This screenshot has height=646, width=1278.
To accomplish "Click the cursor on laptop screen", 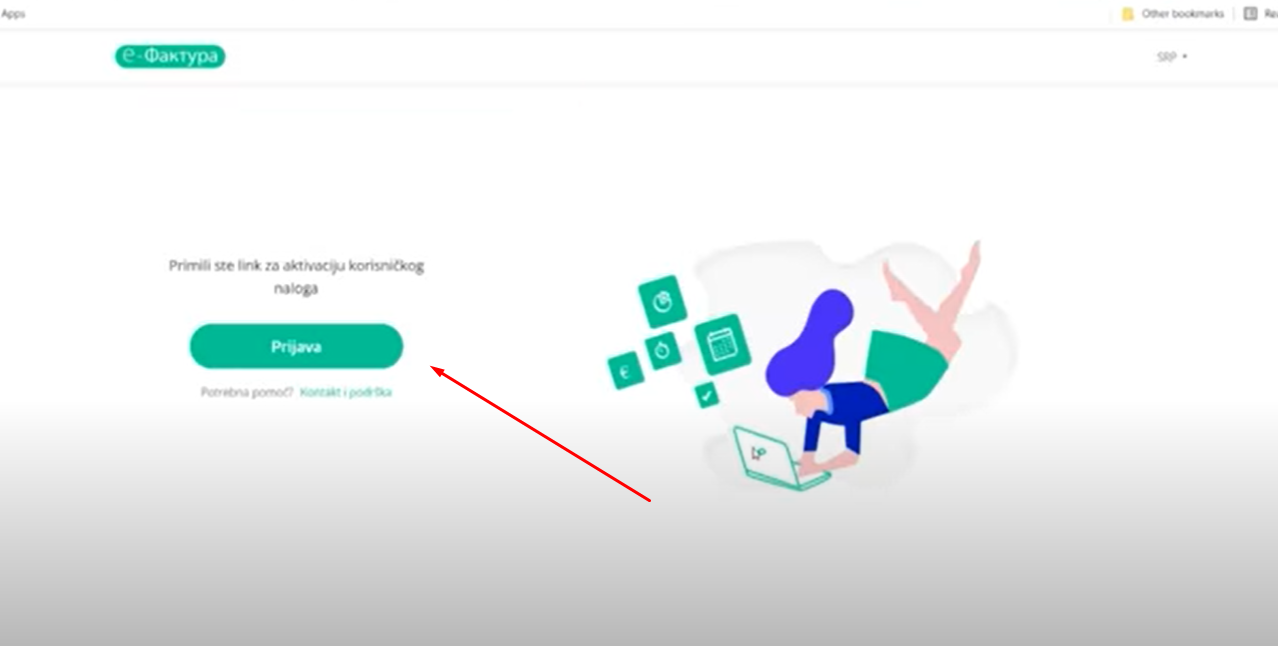I will coord(758,453).
